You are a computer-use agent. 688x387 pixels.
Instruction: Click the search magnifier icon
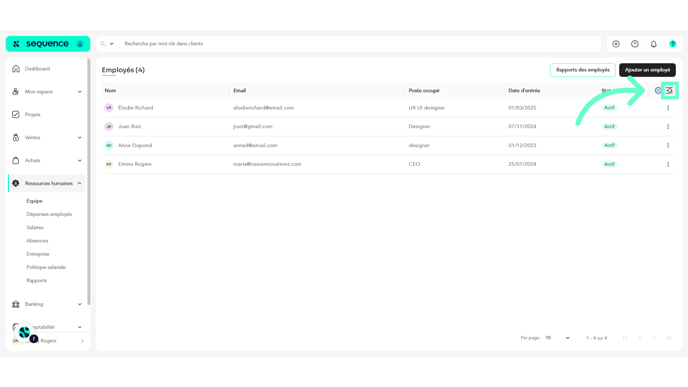(103, 44)
